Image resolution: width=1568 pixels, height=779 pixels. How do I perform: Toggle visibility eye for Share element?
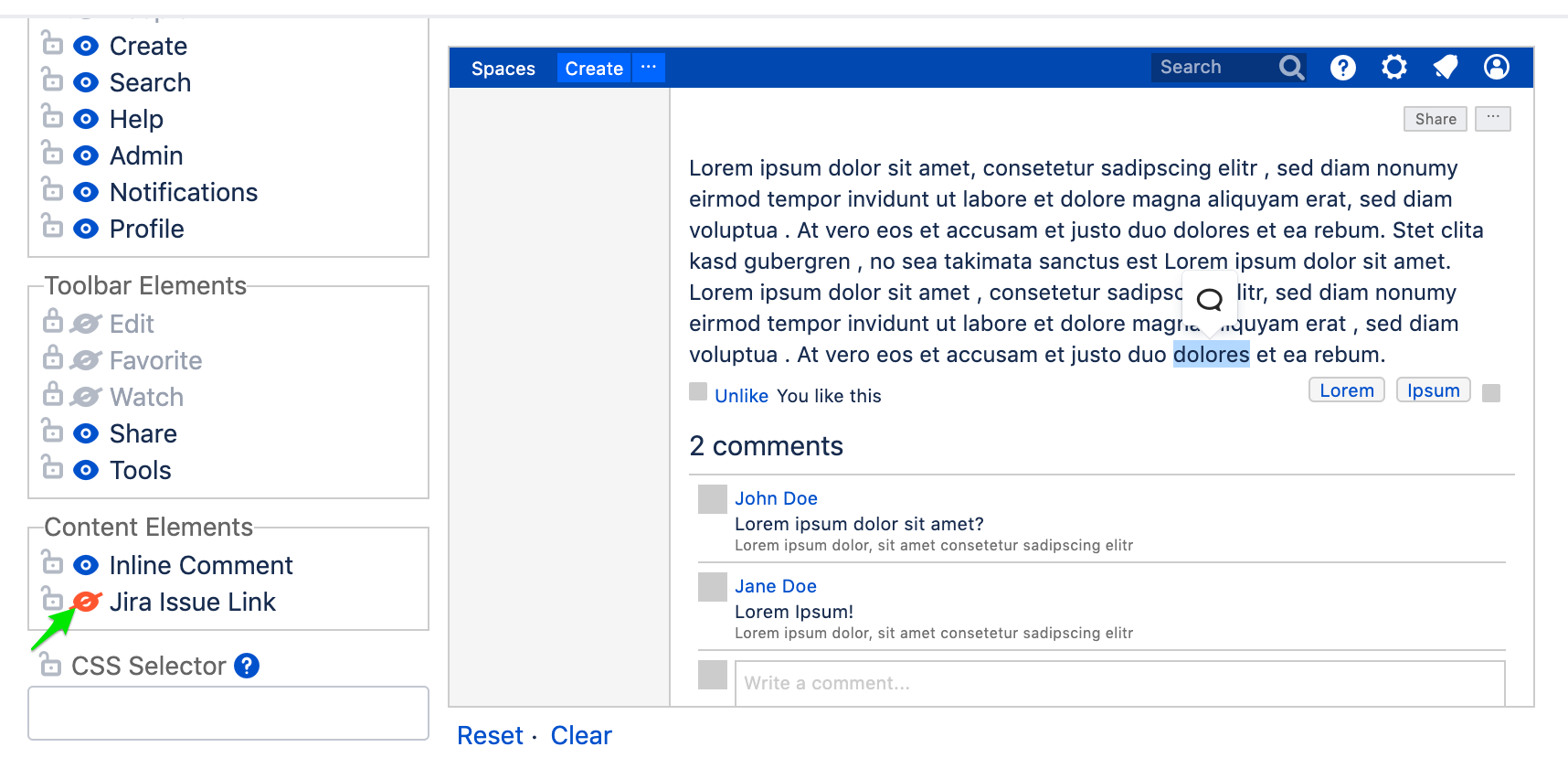tap(85, 433)
